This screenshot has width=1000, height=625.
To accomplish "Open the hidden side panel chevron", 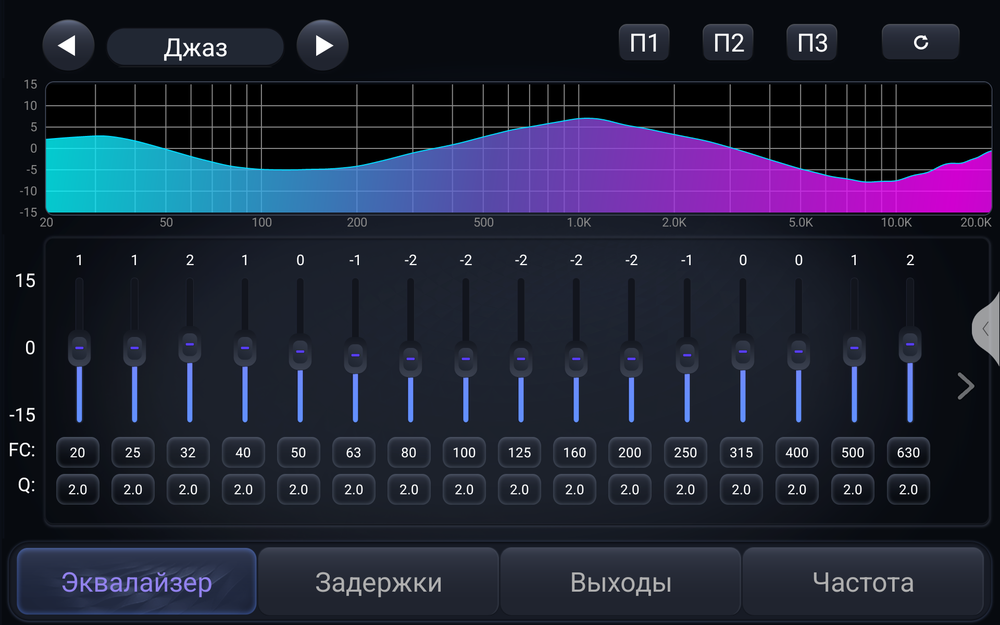I will [x=987, y=328].
